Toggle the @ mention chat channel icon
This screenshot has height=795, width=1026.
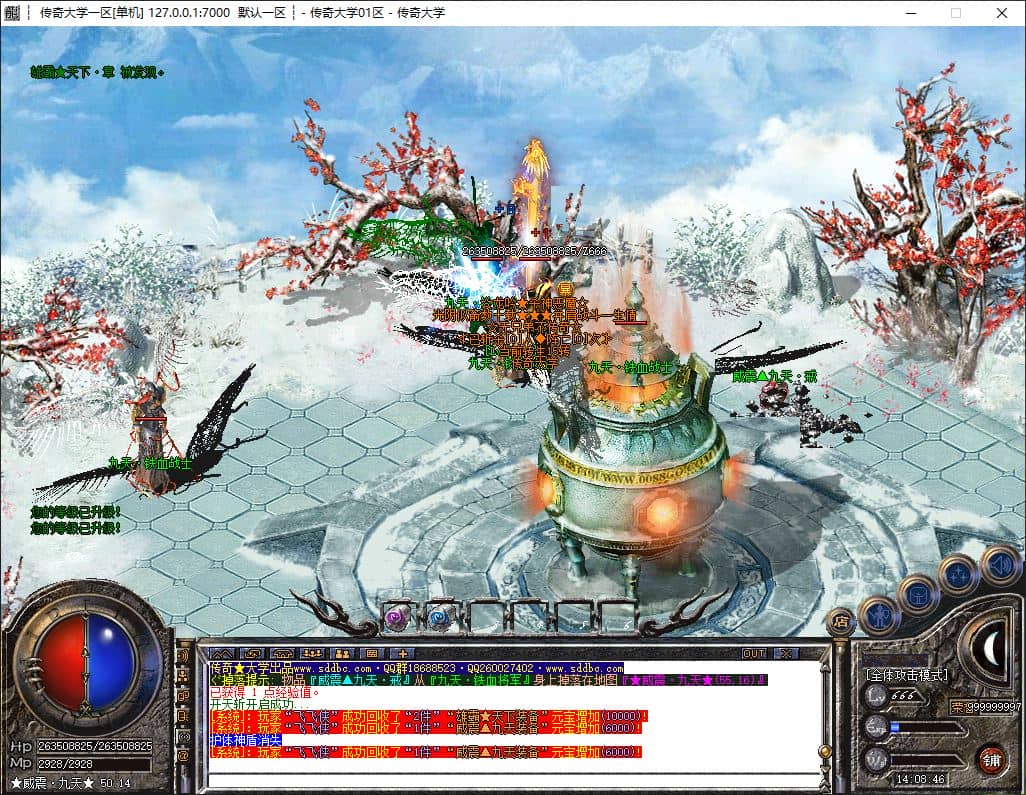pyautogui.click(x=184, y=756)
